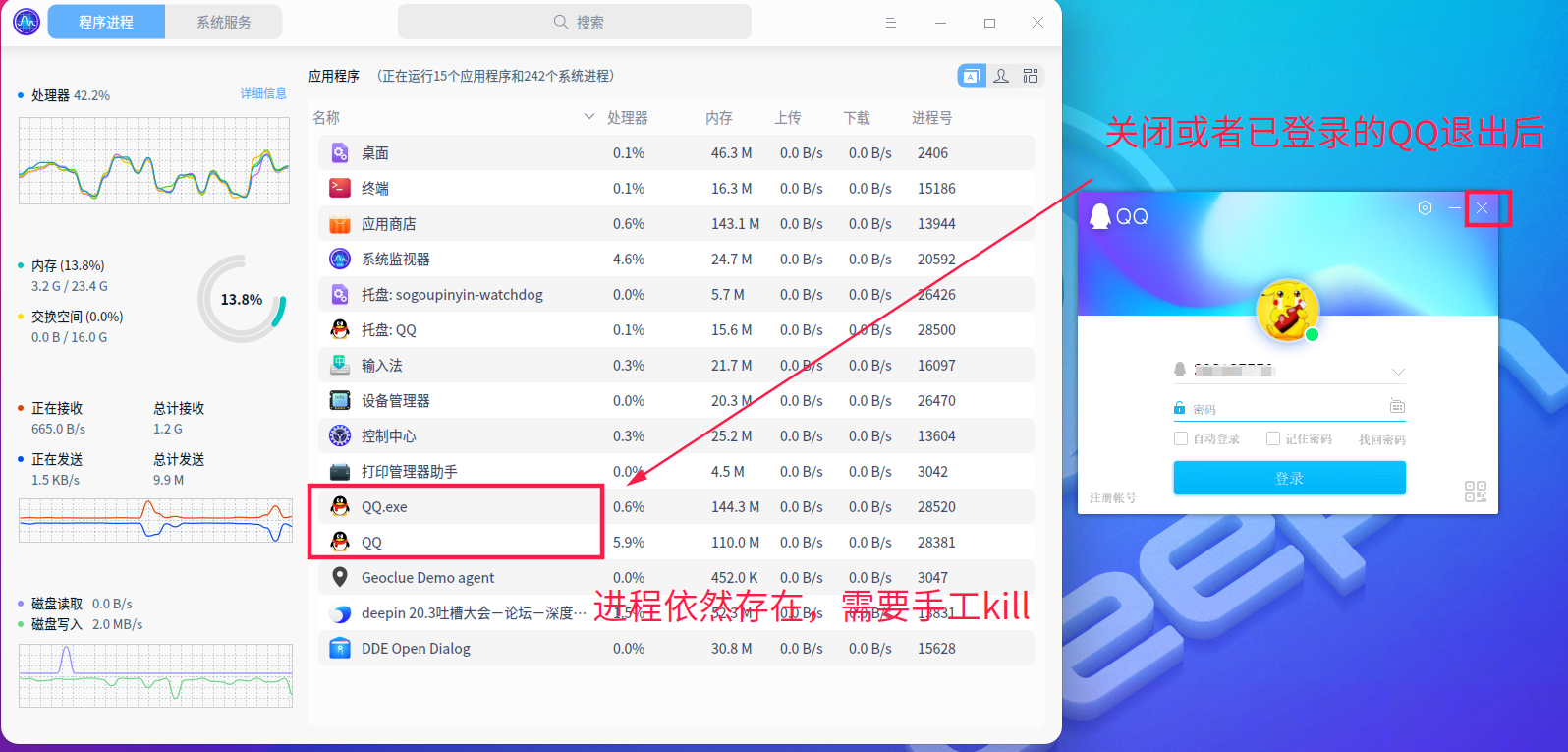1568x752 pixels.
Task: Click the 找回密码 link in QQ
Action: 1382,439
